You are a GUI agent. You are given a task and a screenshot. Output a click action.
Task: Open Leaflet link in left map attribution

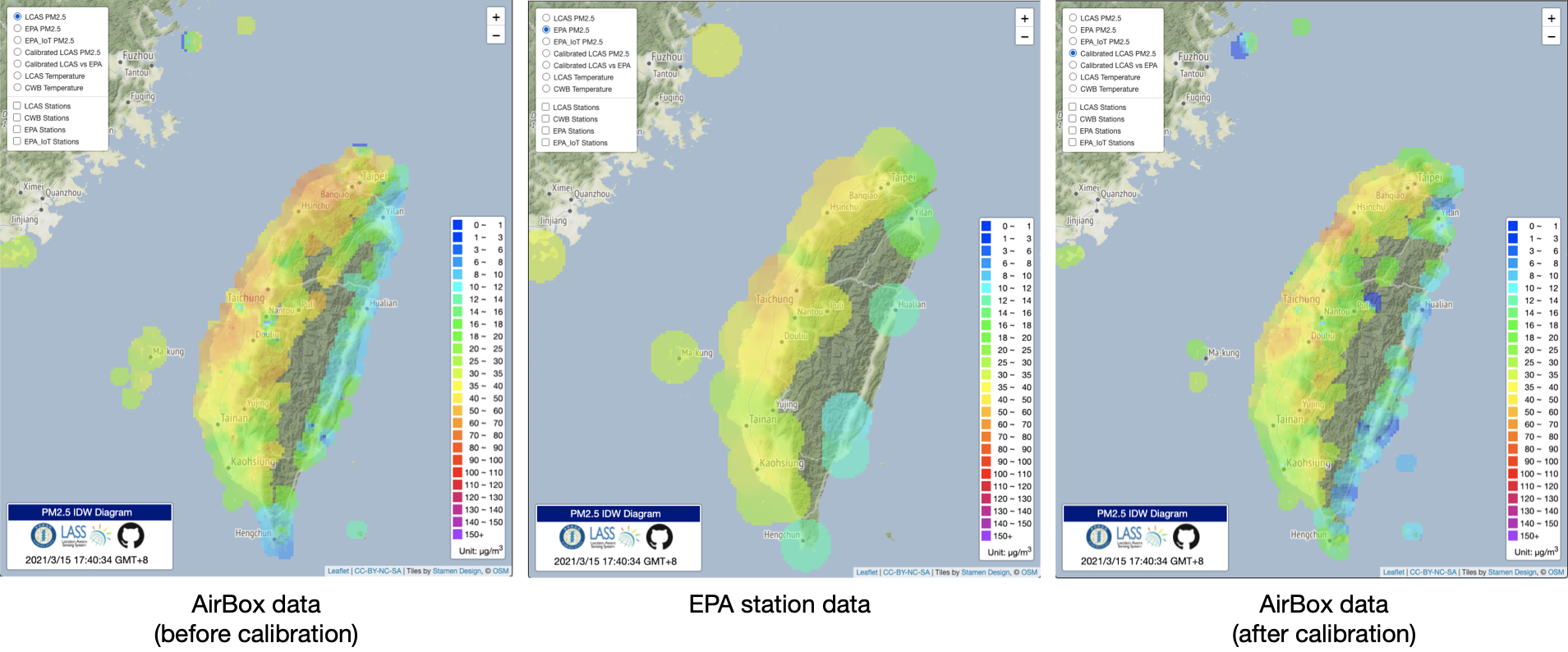coord(338,571)
